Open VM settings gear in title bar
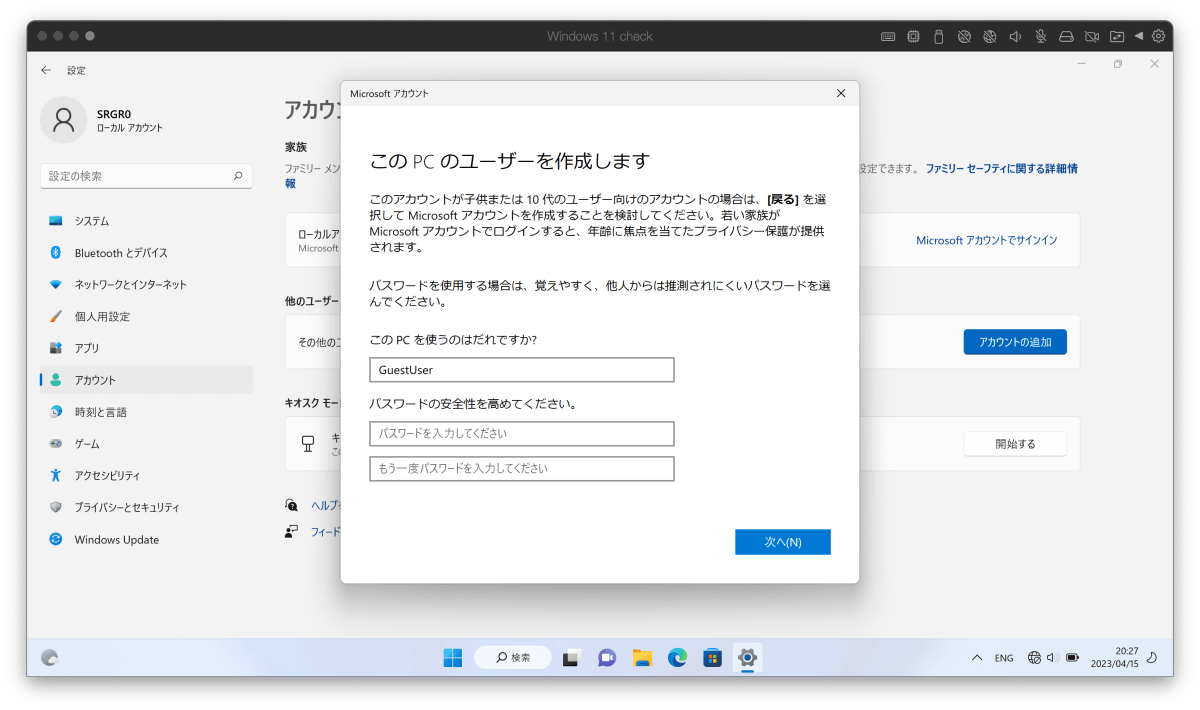The height and width of the screenshot is (710, 1200). point(1158,36)
